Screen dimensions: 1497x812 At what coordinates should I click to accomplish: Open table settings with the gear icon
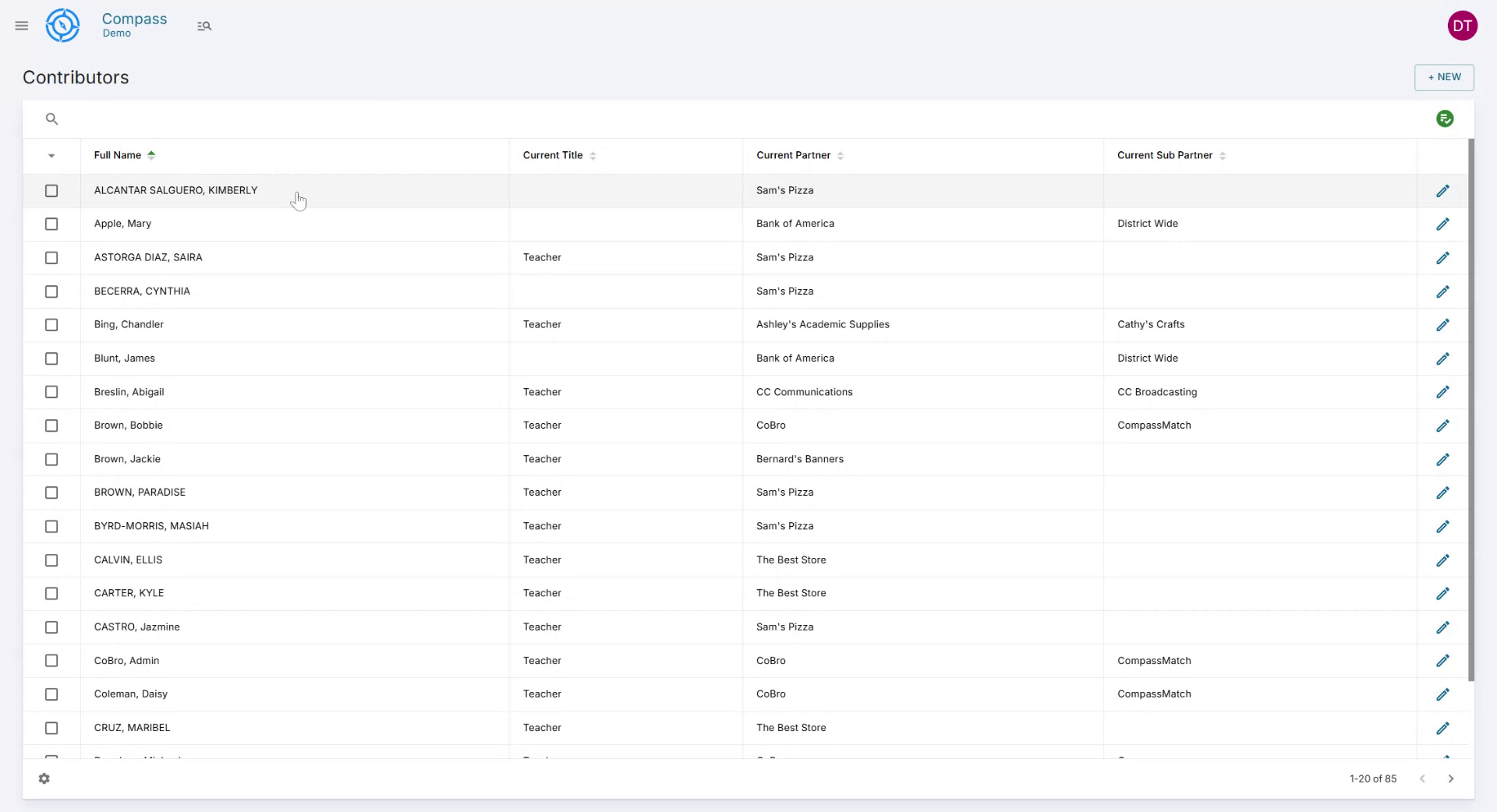(44, 778)
